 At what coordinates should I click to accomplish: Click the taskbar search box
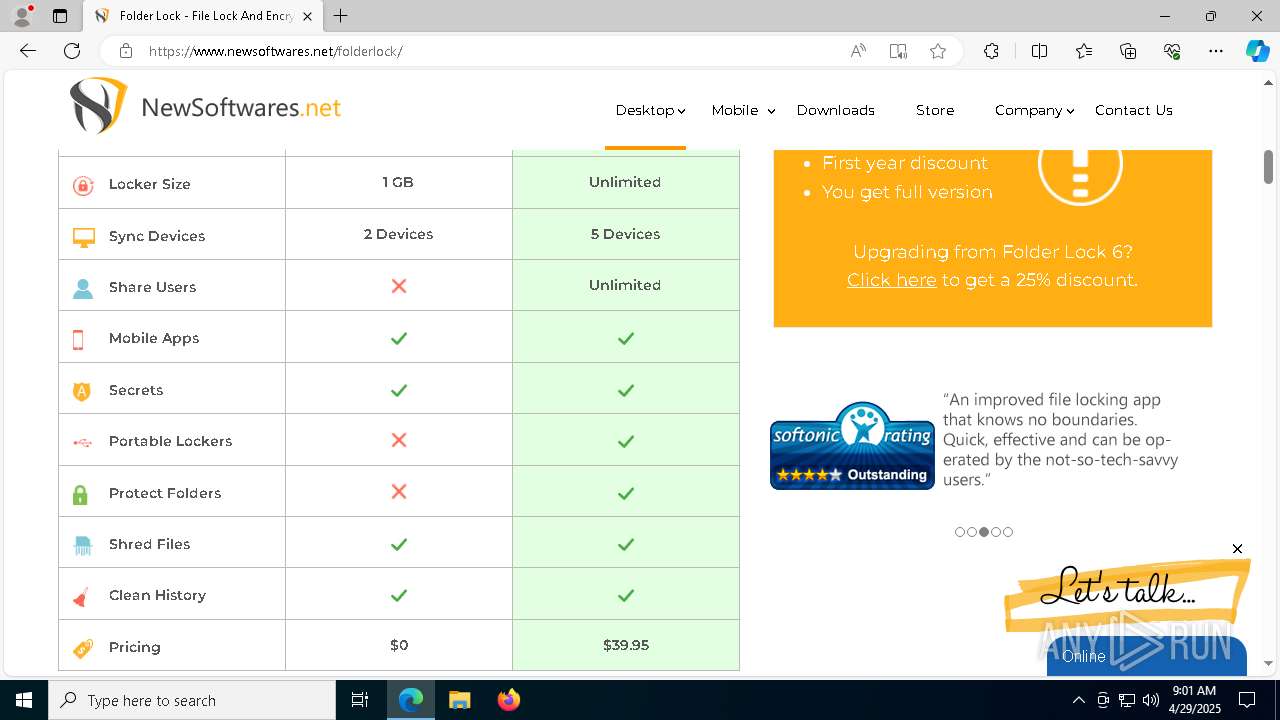[192, 700]
